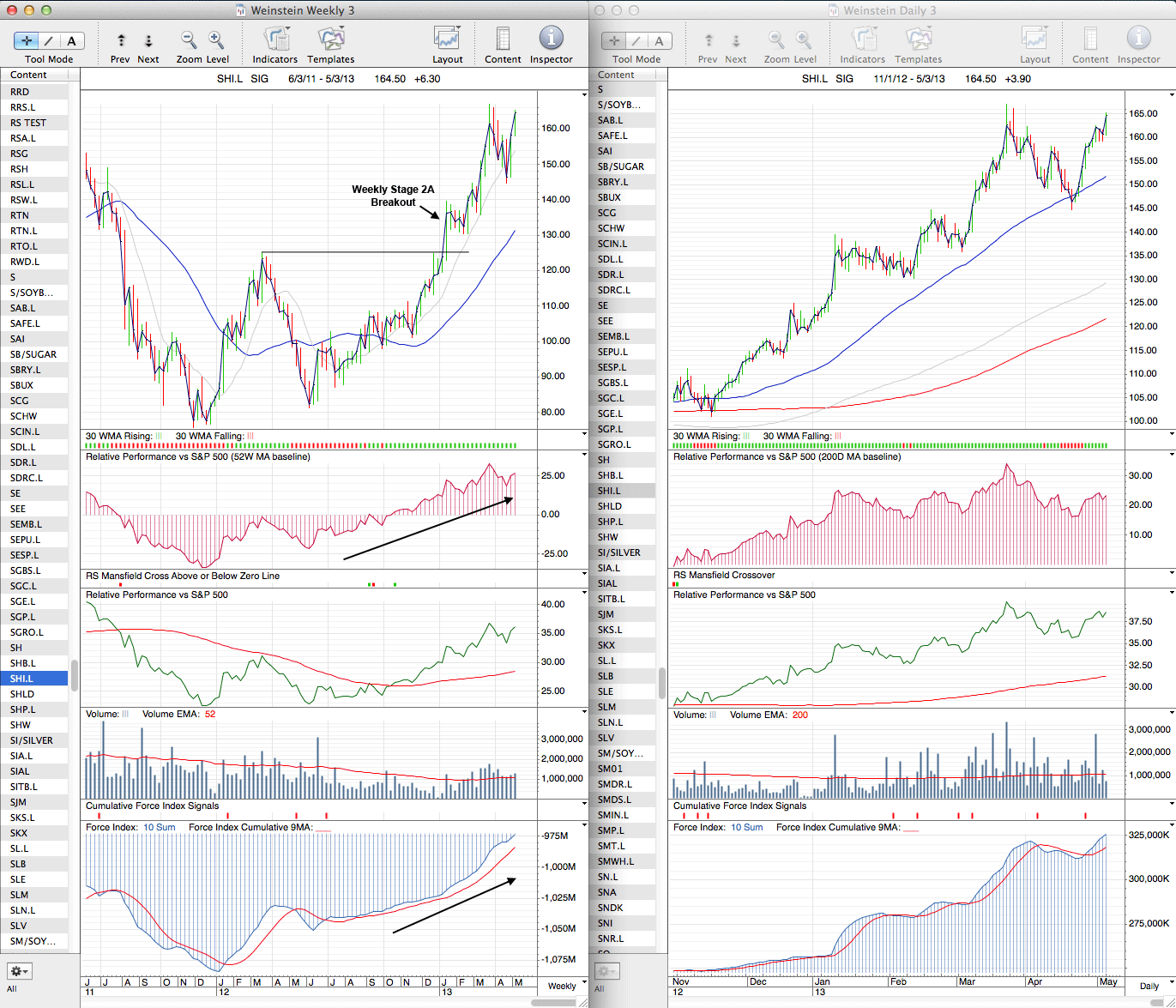The width and height of the screenshot is (1176, 1008).
Task: Click horizontal scrollbar under the weekly chart
Action: click(x=558, y=1002)
